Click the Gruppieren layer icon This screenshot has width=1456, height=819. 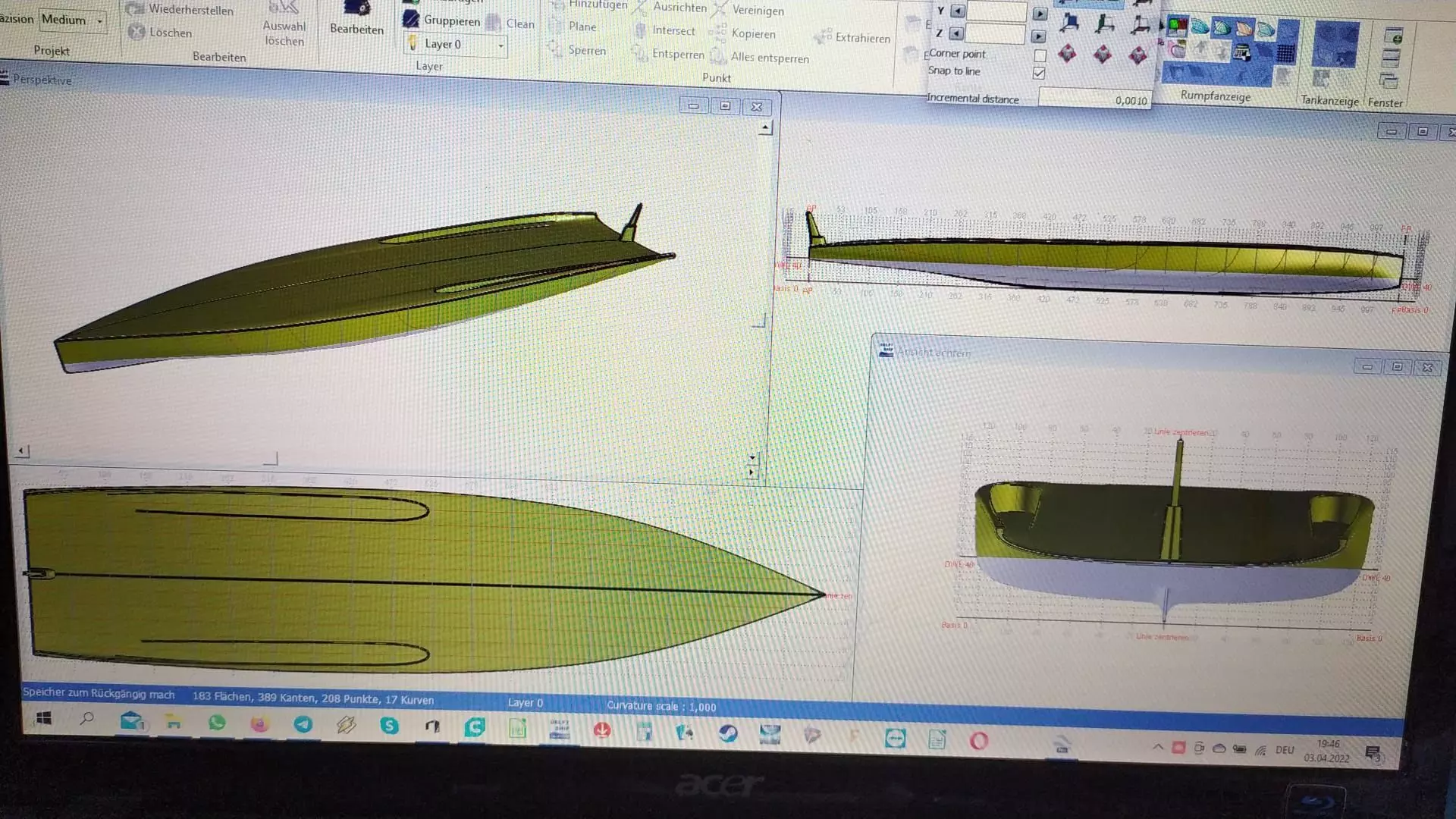(x=411, y=20)
